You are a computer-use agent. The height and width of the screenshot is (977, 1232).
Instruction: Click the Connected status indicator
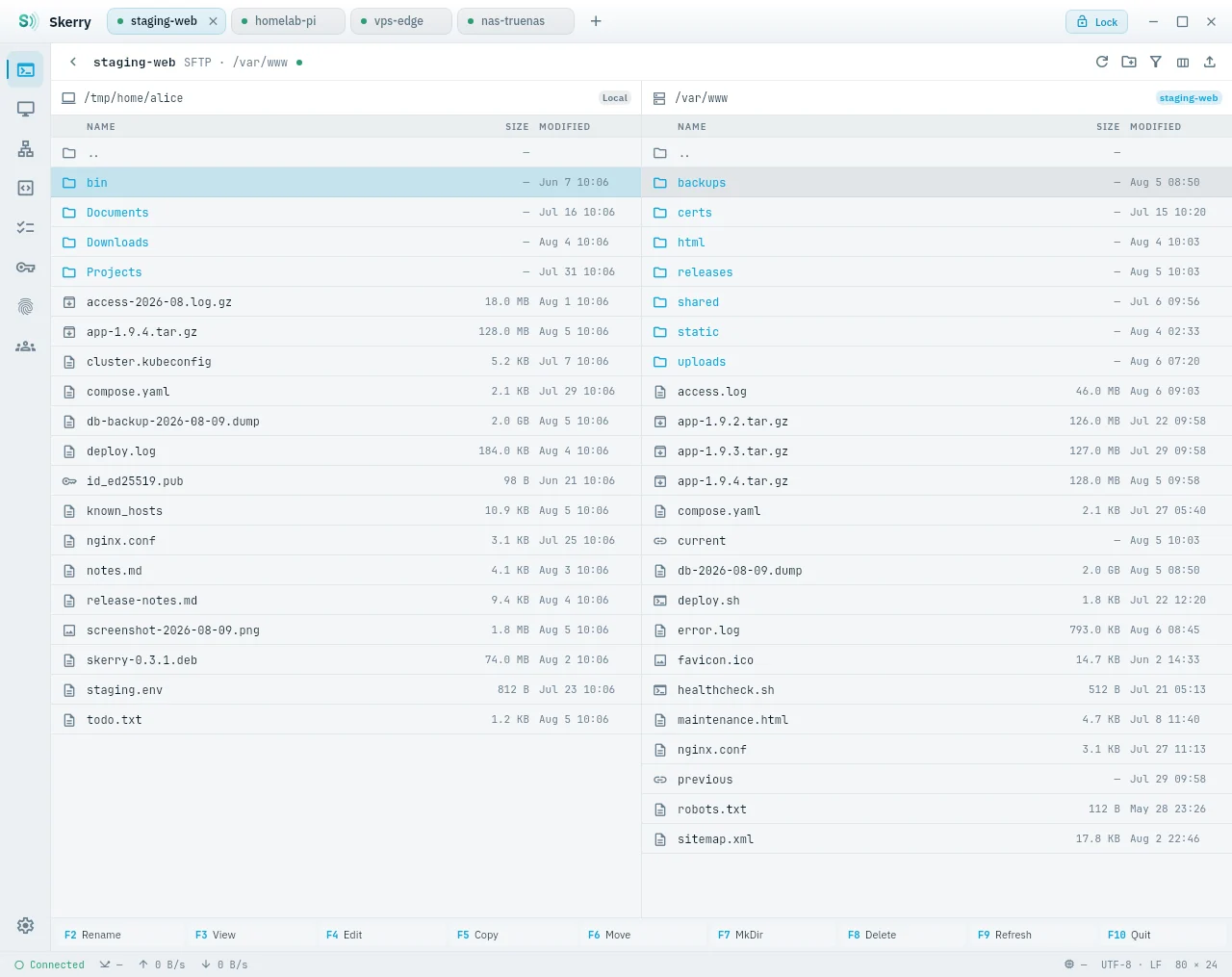coord(49,964)
